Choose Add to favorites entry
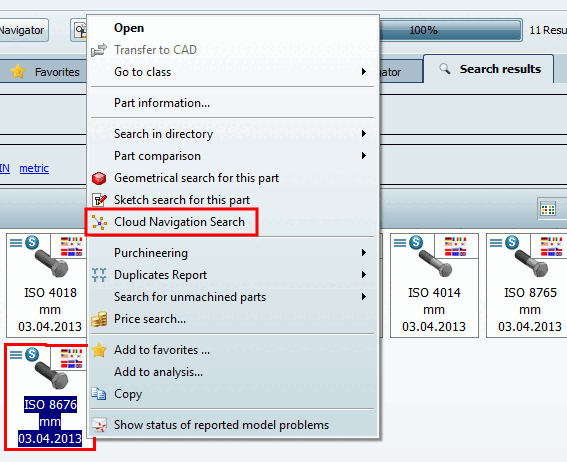567x462 pixels. tap(232, 350)
